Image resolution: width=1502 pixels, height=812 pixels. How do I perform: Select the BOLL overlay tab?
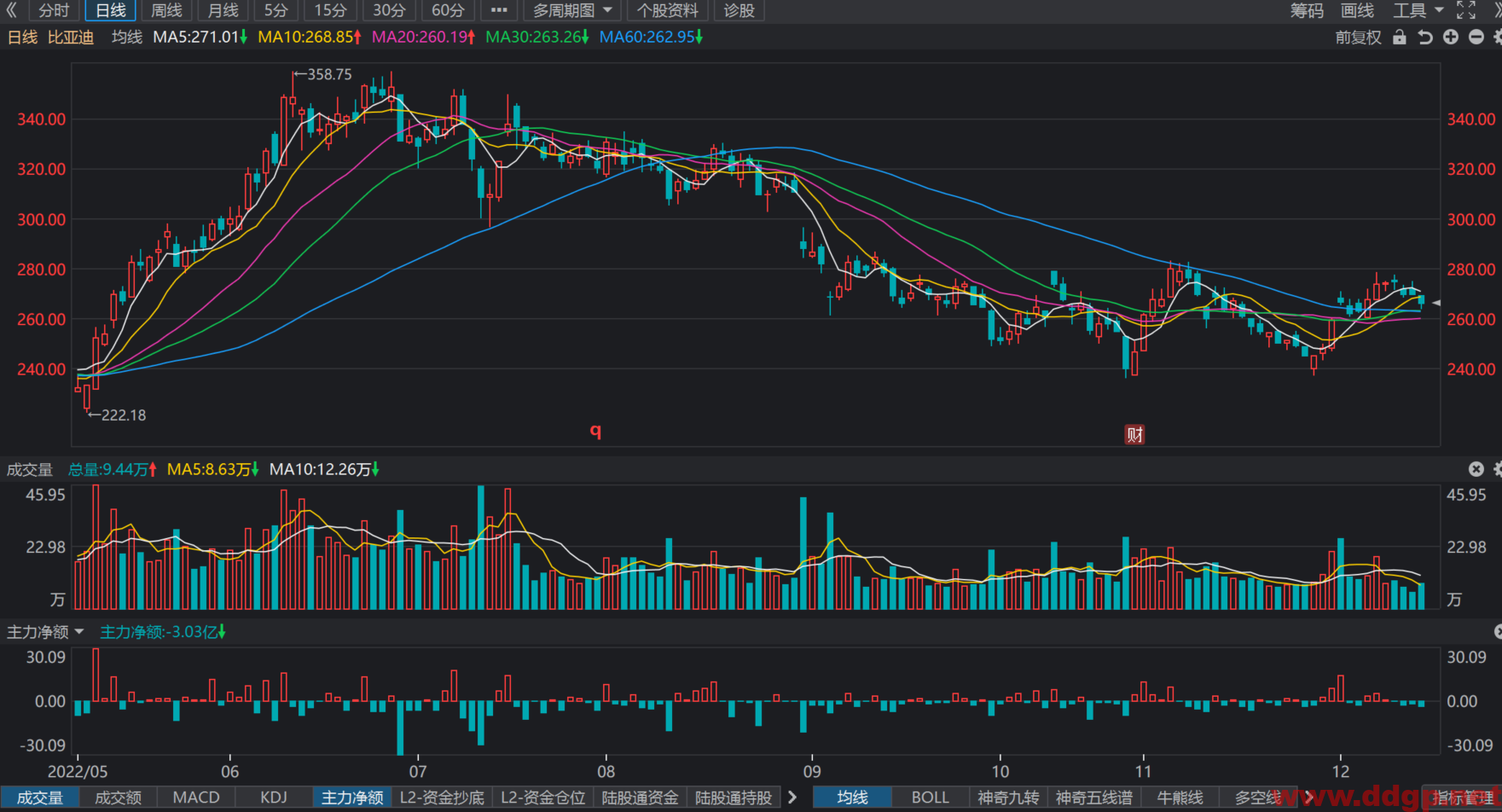click(x=930, y=797)
